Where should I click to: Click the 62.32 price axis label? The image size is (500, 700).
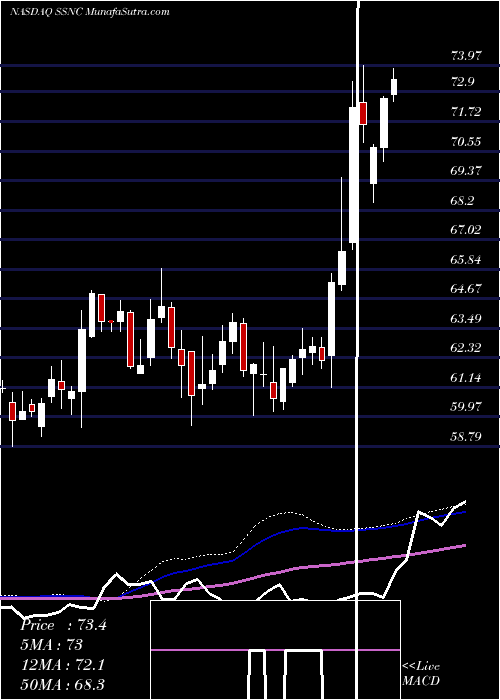(x=466, y=348)
